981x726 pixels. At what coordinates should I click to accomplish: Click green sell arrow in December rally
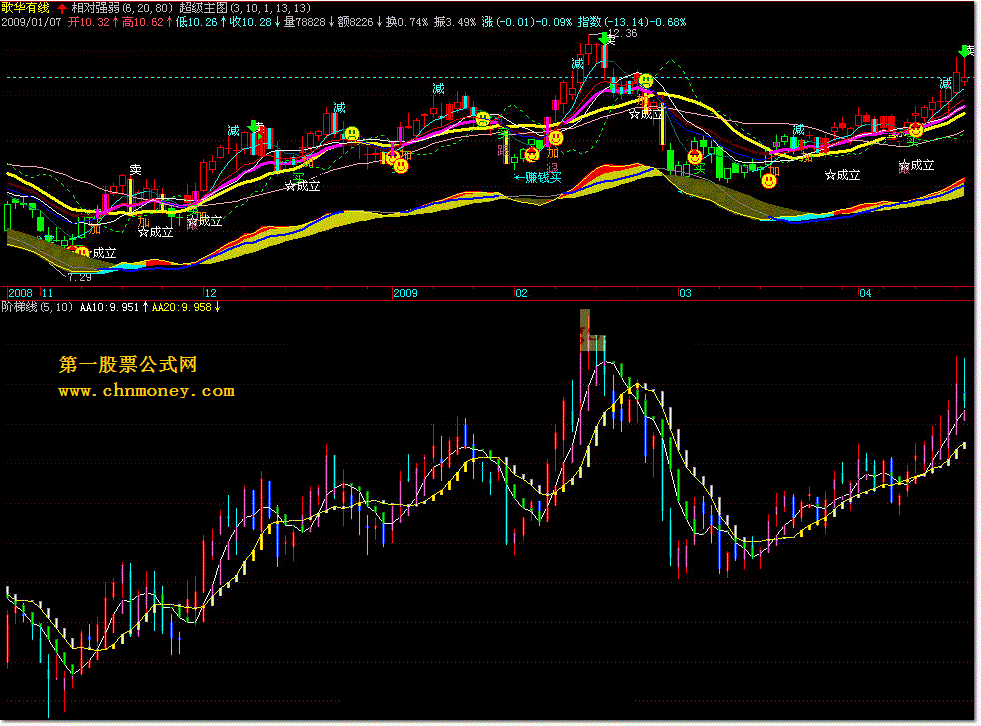point(253,126)
